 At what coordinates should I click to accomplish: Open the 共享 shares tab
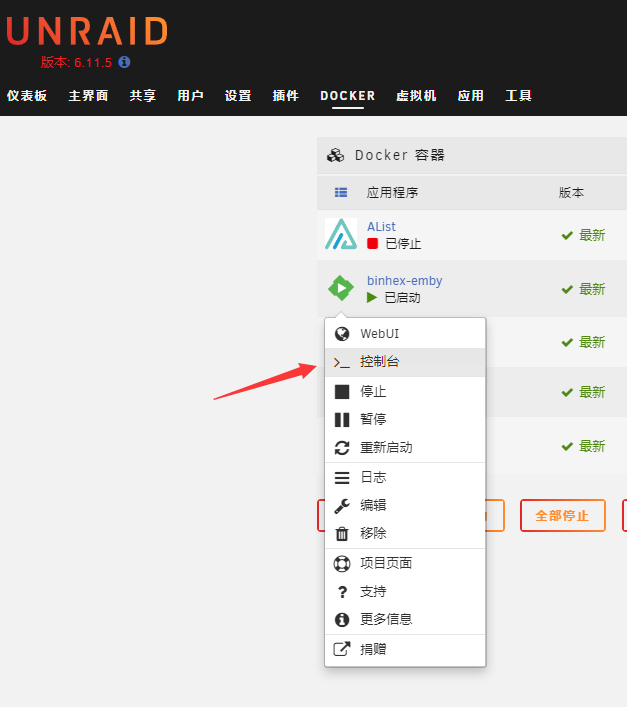pyautogui.click(x=143, y=96)
